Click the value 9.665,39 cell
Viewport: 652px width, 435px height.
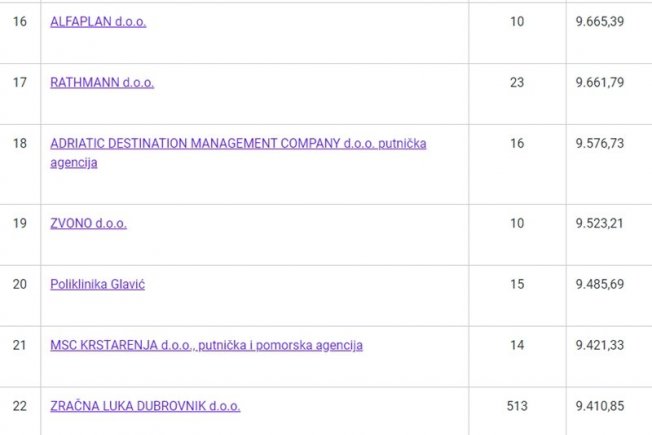pos(599,22)
